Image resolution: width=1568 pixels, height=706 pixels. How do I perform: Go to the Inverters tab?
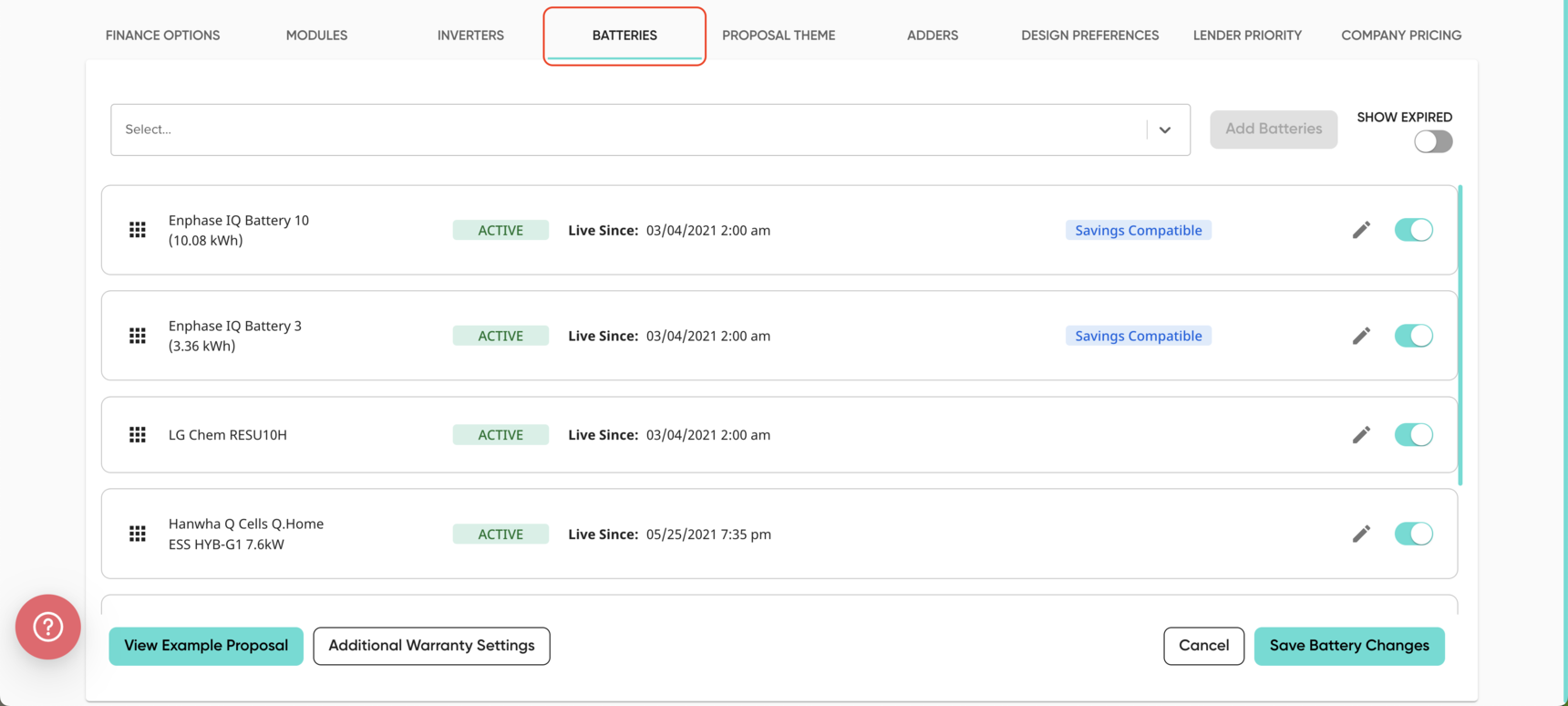[x=470, y=36]
